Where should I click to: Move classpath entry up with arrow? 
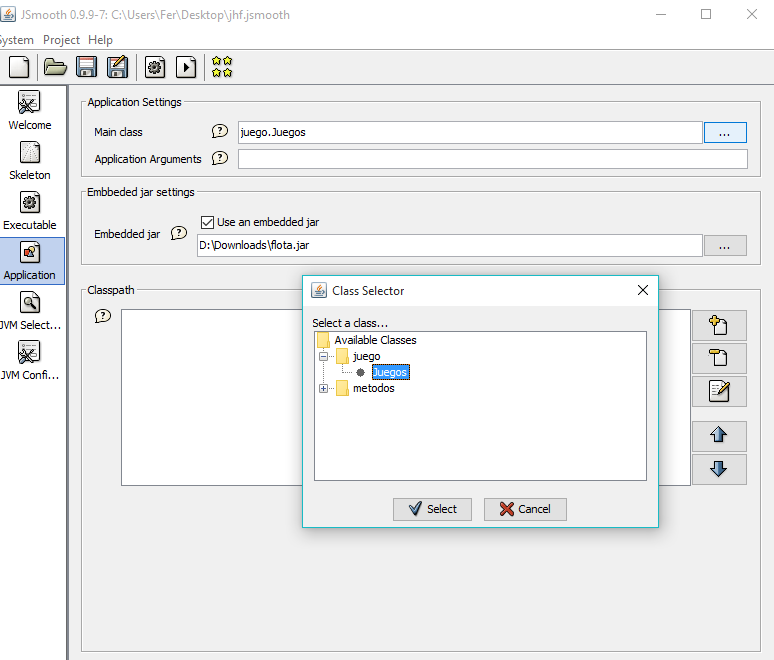point(718,435)
